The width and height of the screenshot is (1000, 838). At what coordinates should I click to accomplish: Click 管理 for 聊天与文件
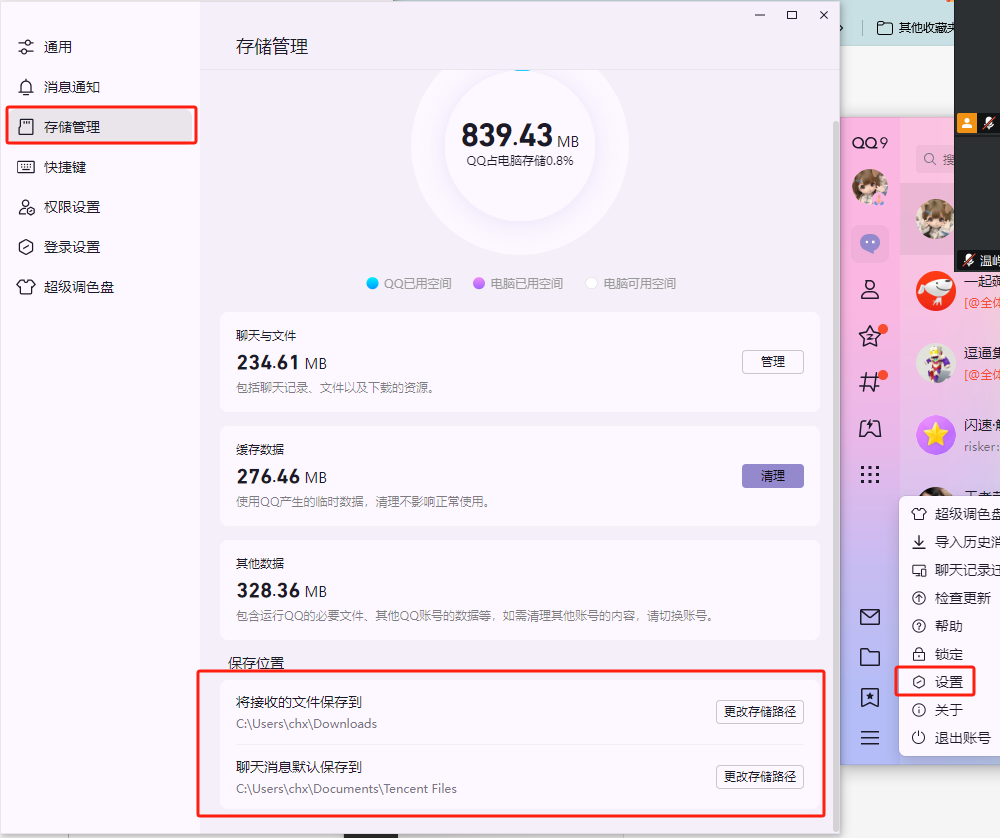point(772,362)
